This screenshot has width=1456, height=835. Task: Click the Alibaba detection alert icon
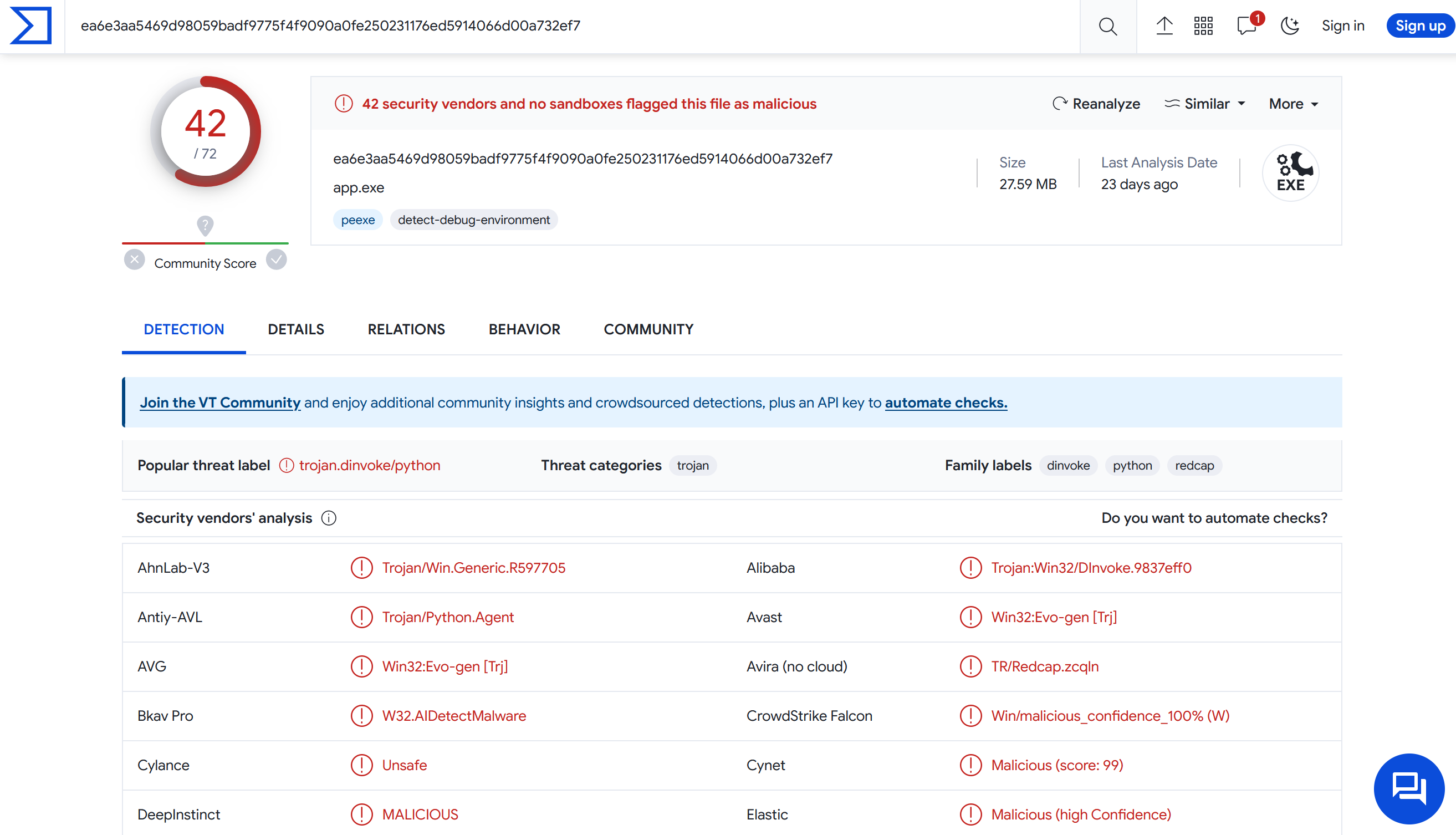click(x=970, y=568)
